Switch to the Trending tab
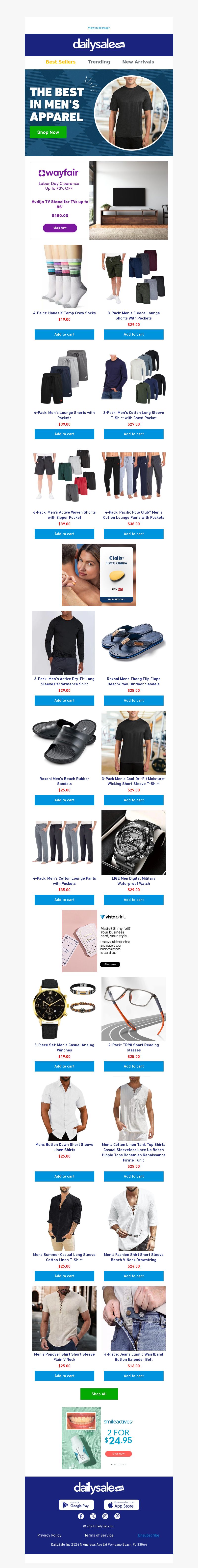 tap(99, 62)
